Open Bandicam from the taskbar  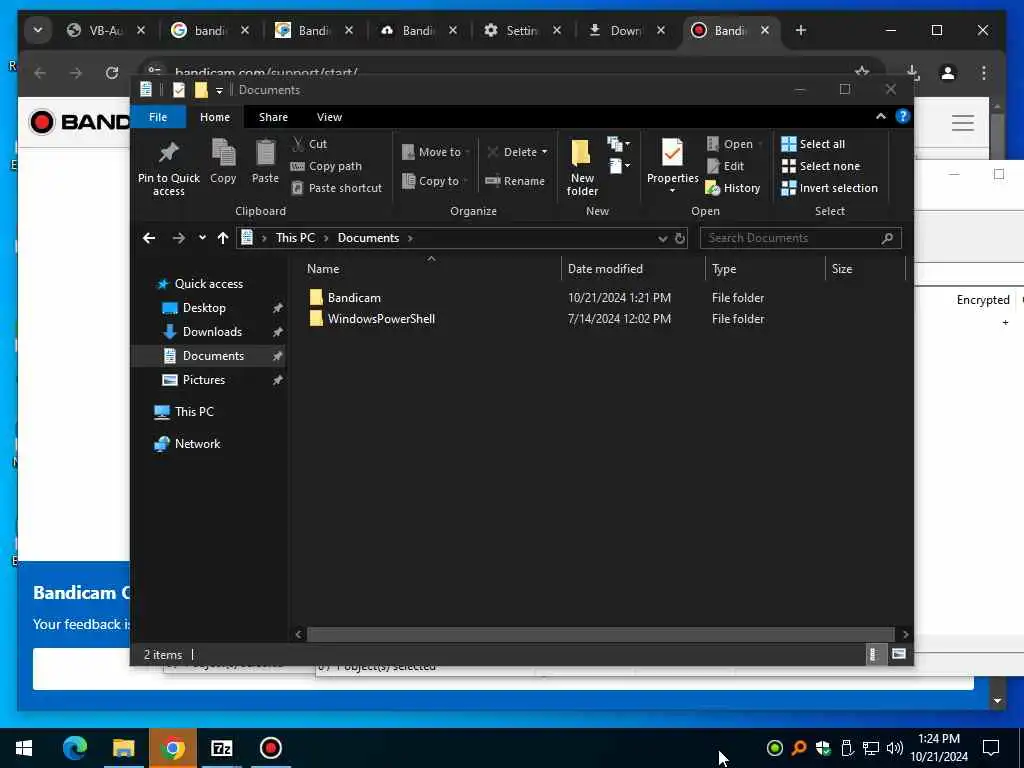270,748
